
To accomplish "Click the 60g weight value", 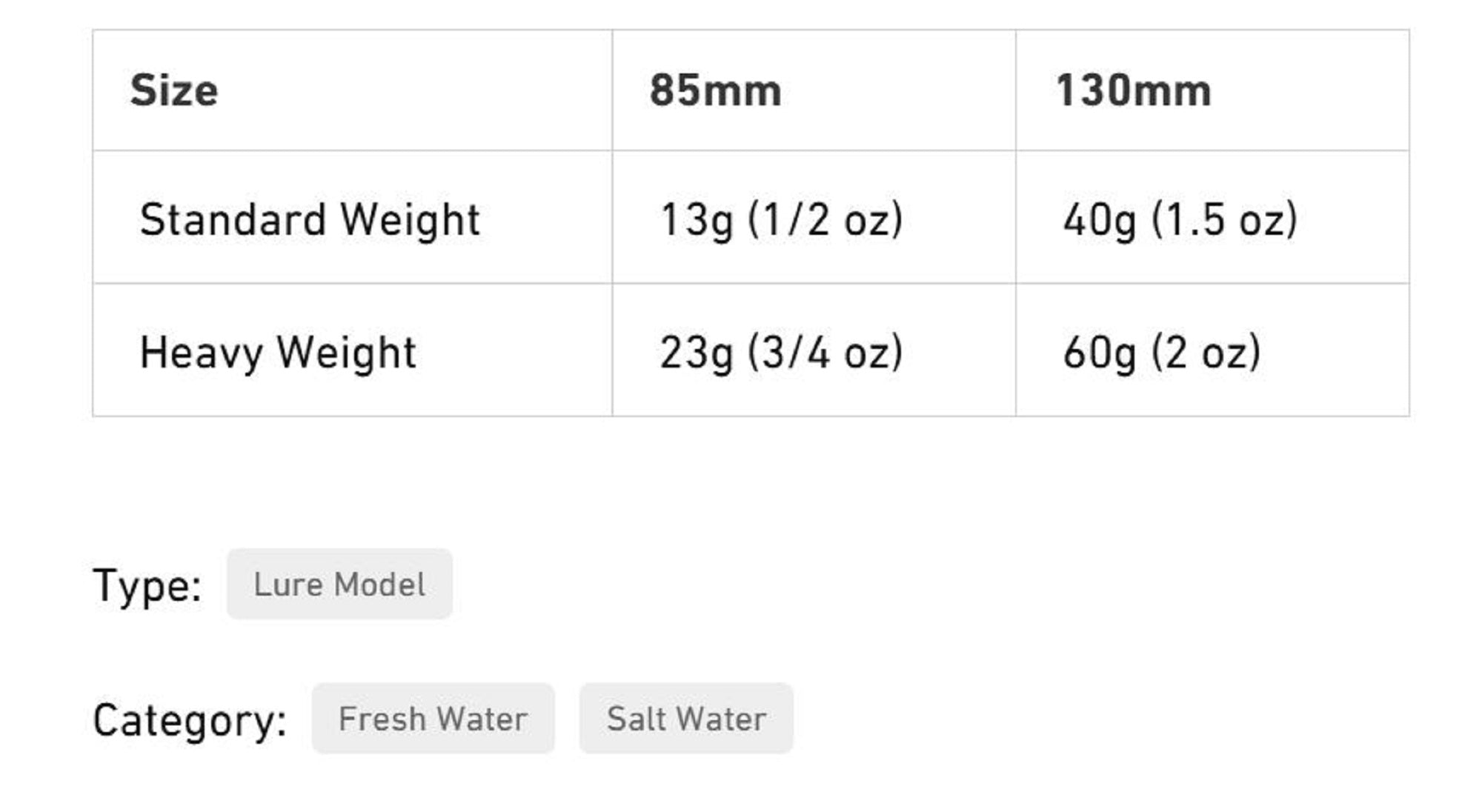I will tap(1099, 353).
